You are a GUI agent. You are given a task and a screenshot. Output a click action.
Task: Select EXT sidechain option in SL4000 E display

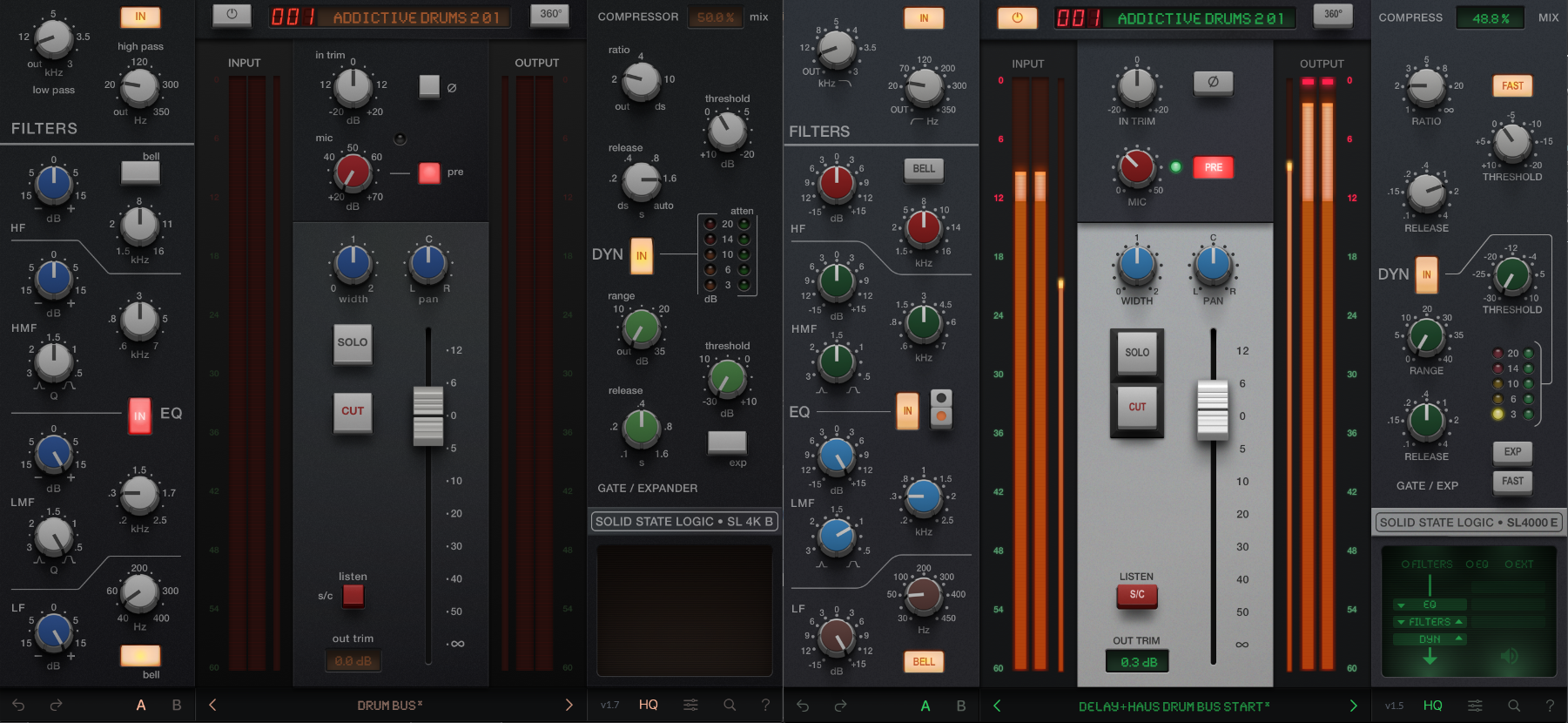coord(1519,564)
